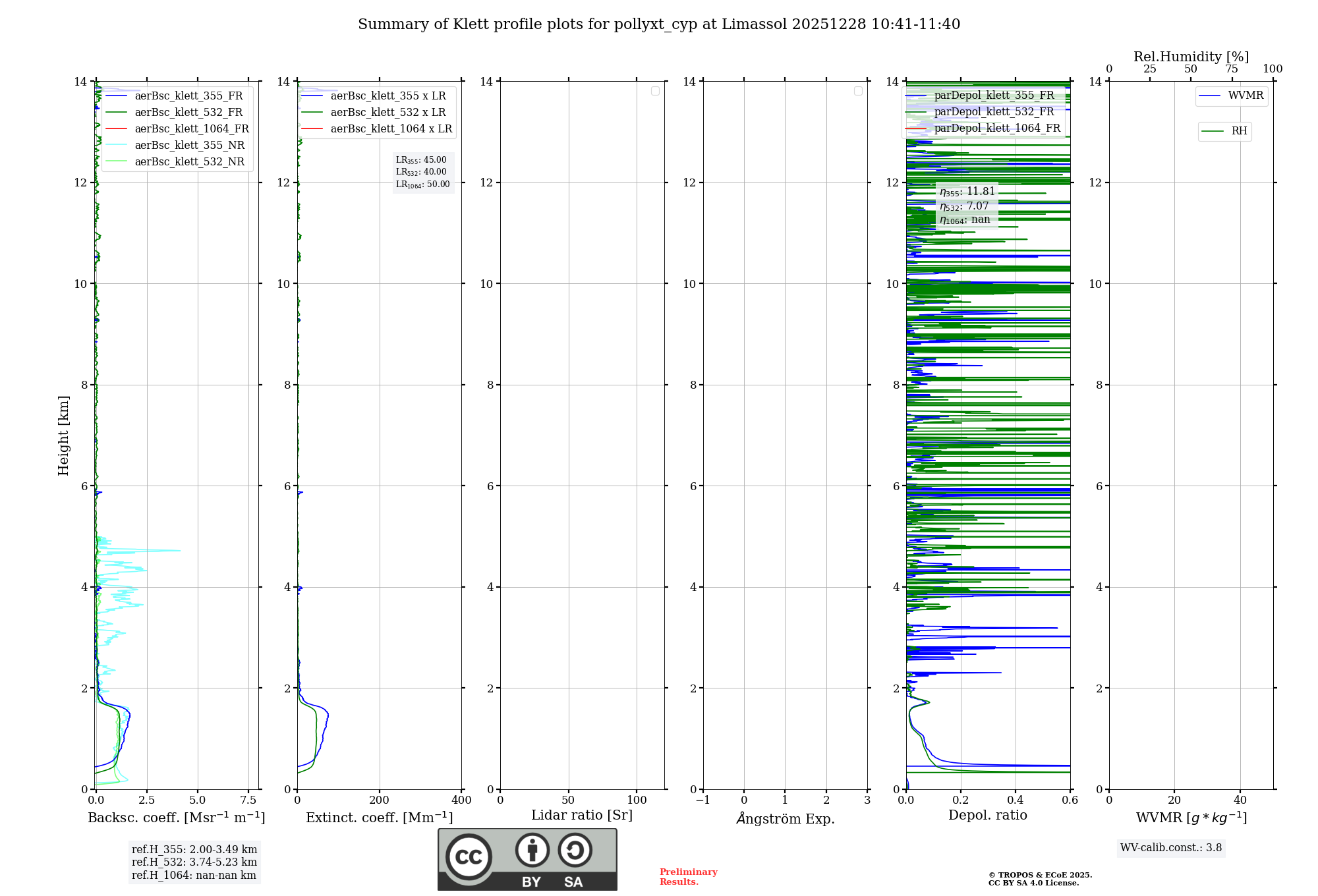Click the empty legend box in Lidar ratio plot

pos(655,91)
